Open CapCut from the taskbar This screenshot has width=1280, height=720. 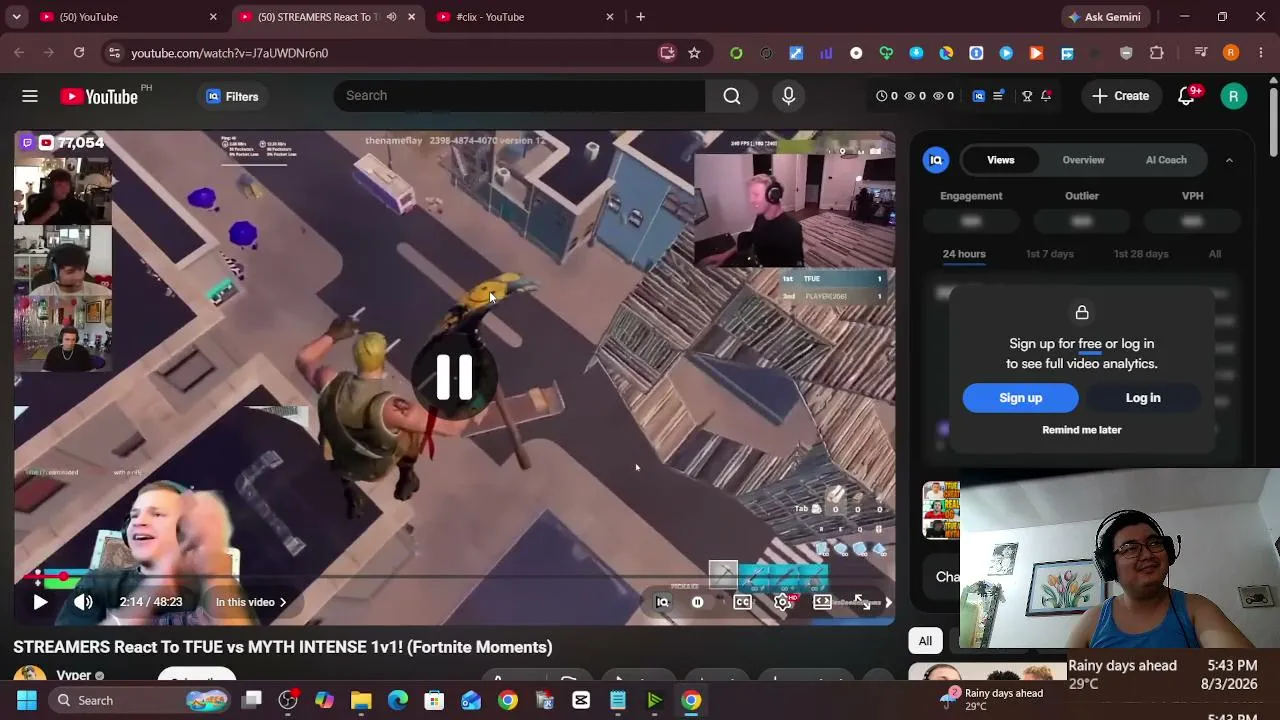click(x=581, y=700)
